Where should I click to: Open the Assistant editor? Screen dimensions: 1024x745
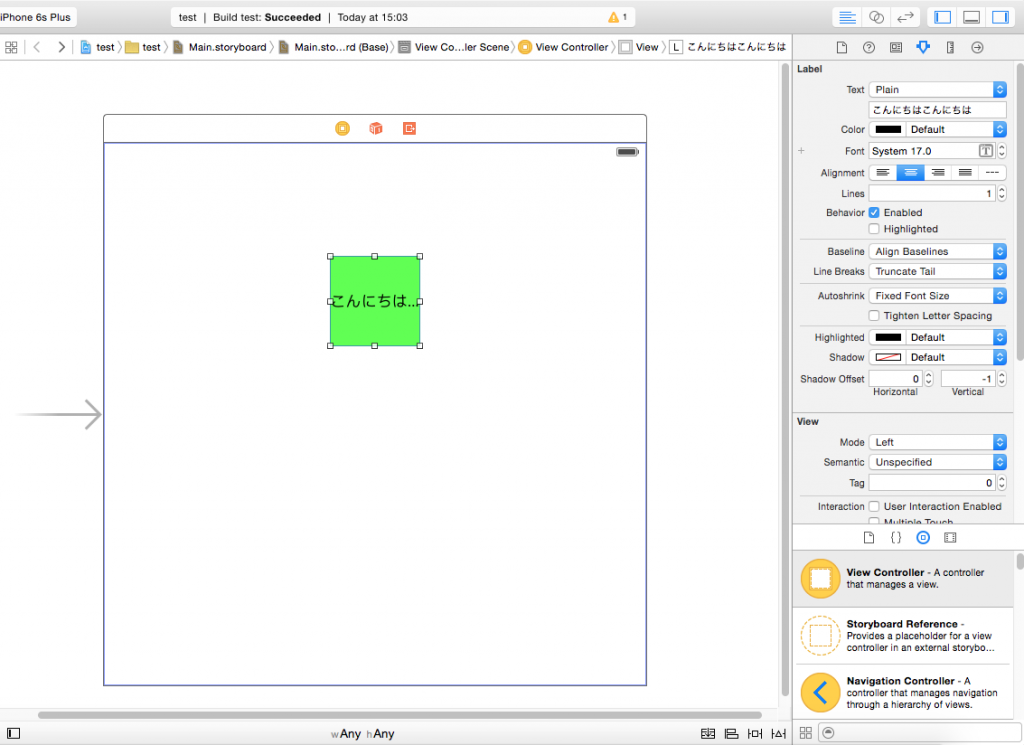pos(876,17)
